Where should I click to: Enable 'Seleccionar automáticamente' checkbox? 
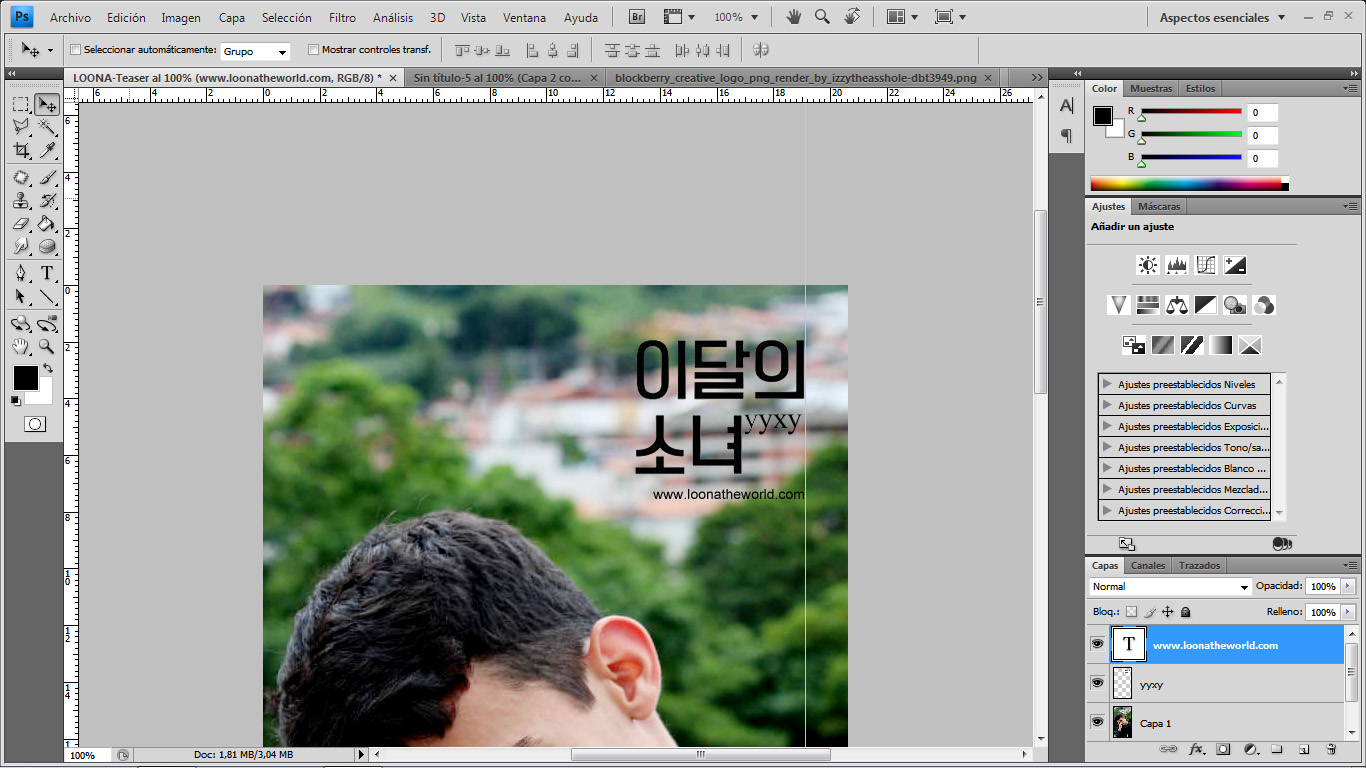(75, 49)
